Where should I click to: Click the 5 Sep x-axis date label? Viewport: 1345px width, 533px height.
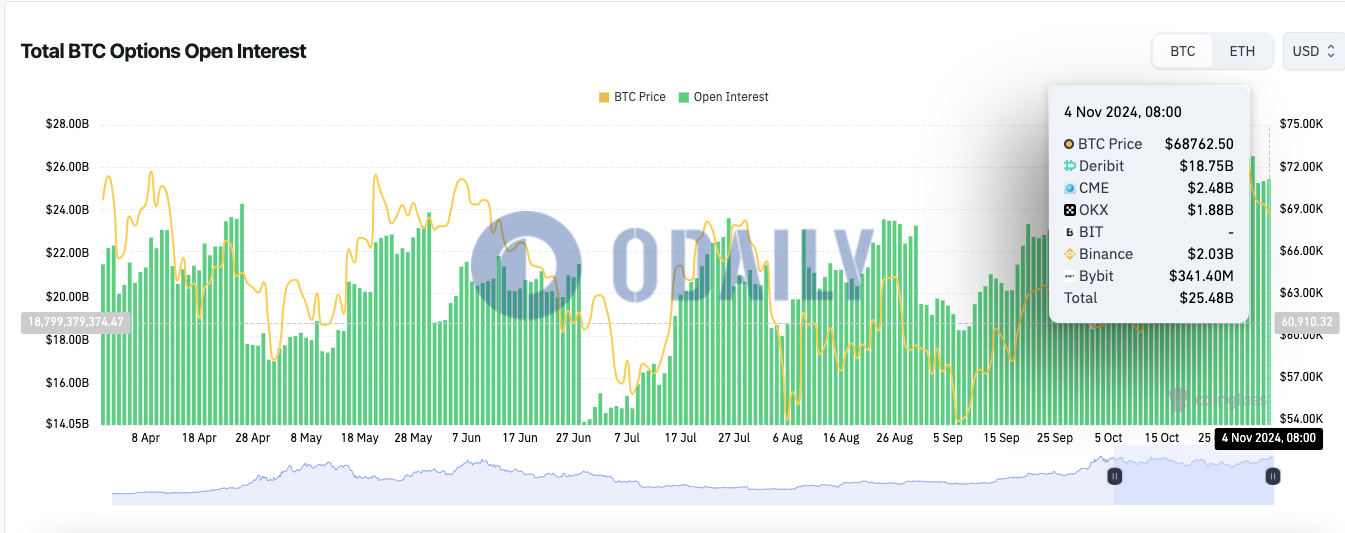point(948,438)
